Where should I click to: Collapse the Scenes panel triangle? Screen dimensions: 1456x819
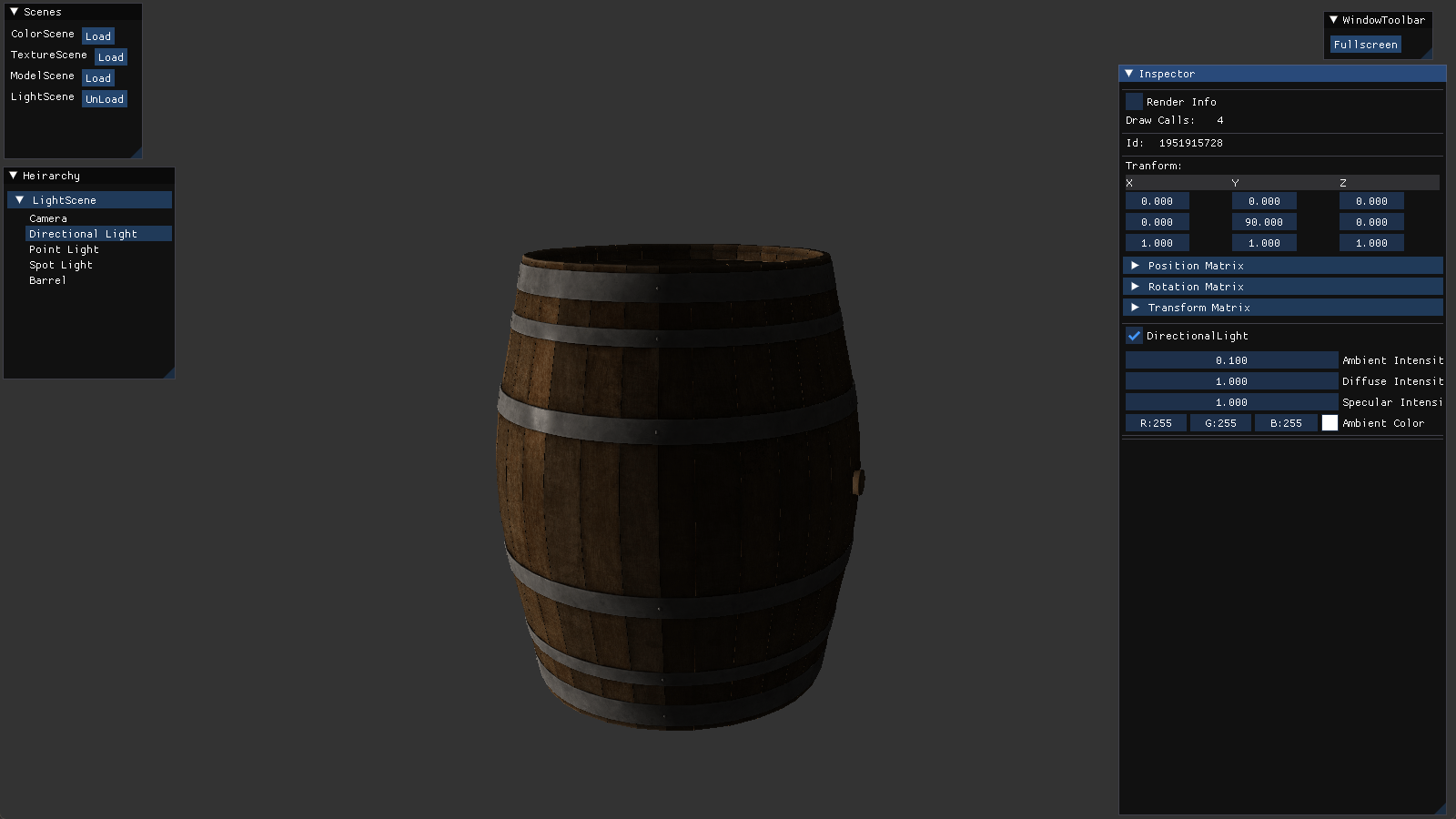pos(14,12)
